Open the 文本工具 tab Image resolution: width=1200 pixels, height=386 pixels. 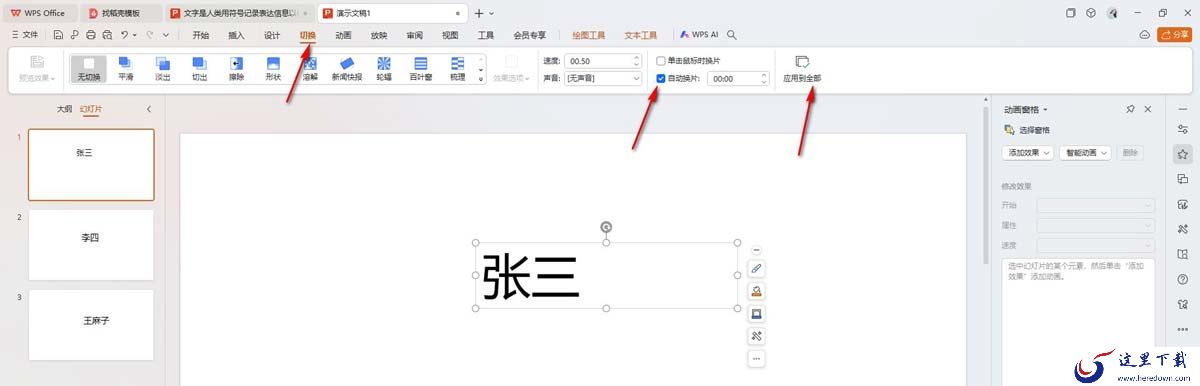tap(641, 34)
